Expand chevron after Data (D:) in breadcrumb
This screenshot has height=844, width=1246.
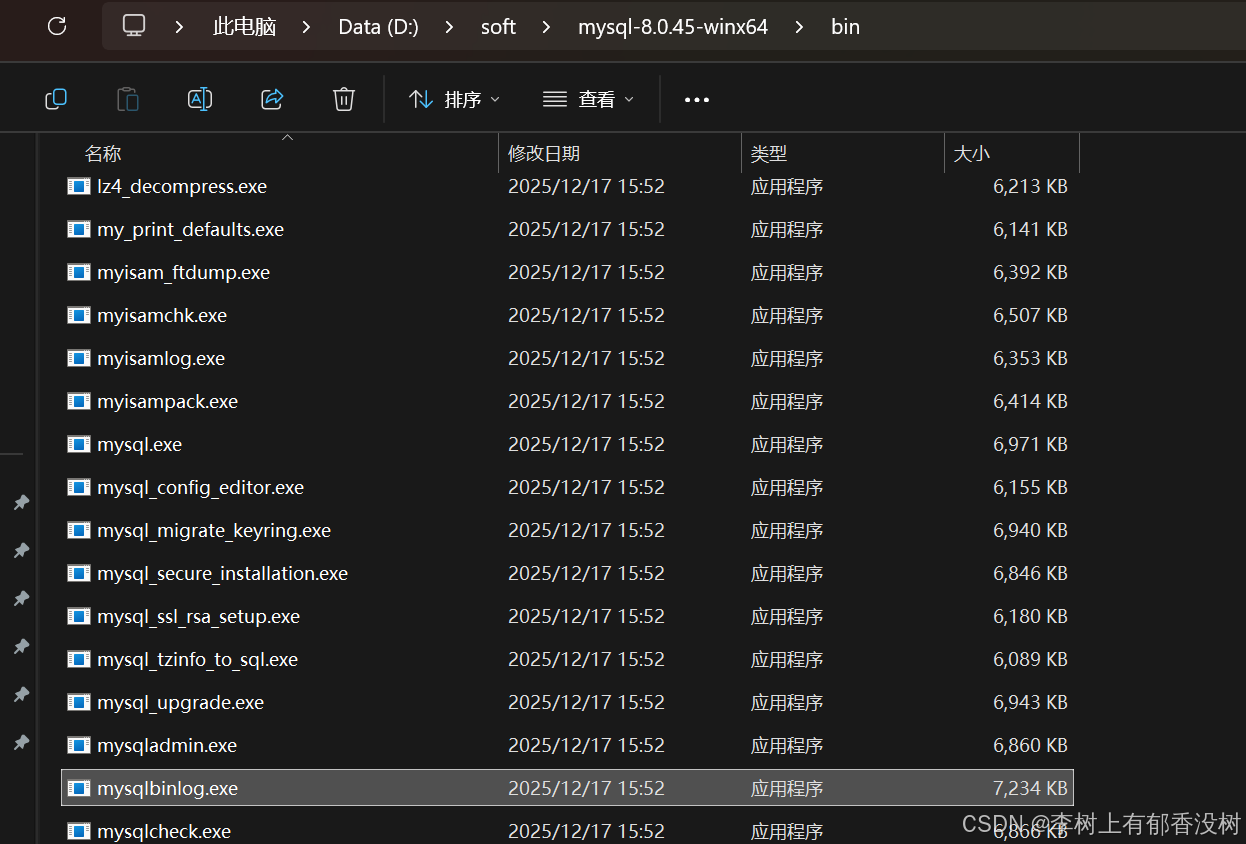click(x=449, y=27)
